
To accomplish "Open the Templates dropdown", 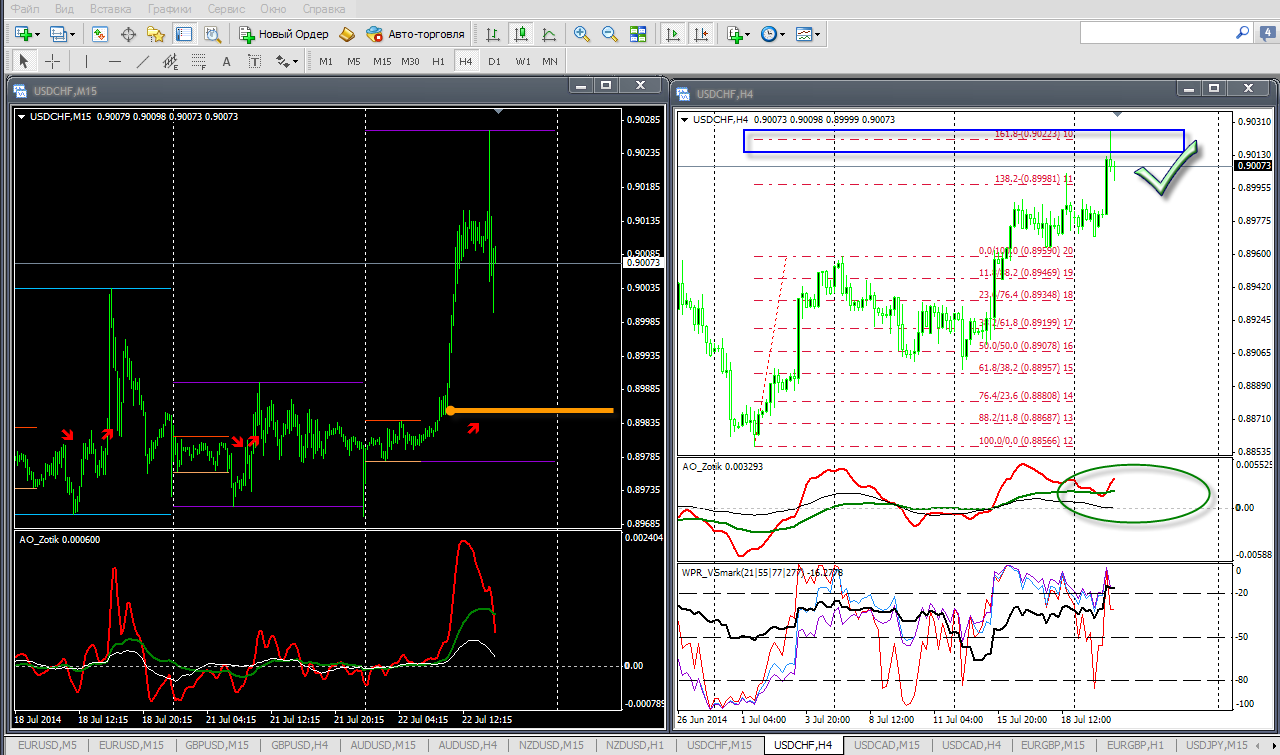I will pyautogui.click(x=818, y=34).
